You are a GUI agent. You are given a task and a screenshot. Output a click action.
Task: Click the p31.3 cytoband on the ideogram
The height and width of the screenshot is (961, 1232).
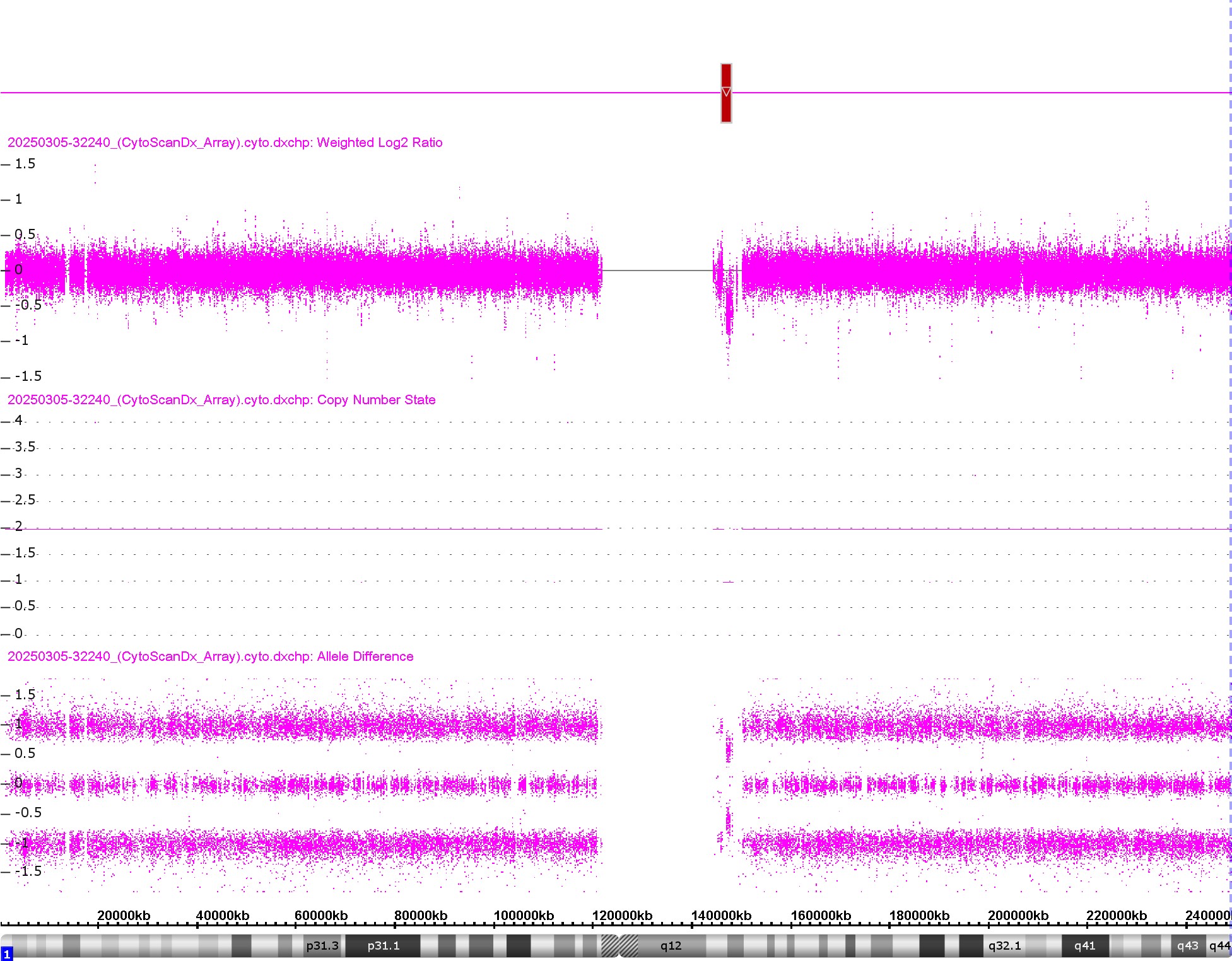[x=322, y=946]
